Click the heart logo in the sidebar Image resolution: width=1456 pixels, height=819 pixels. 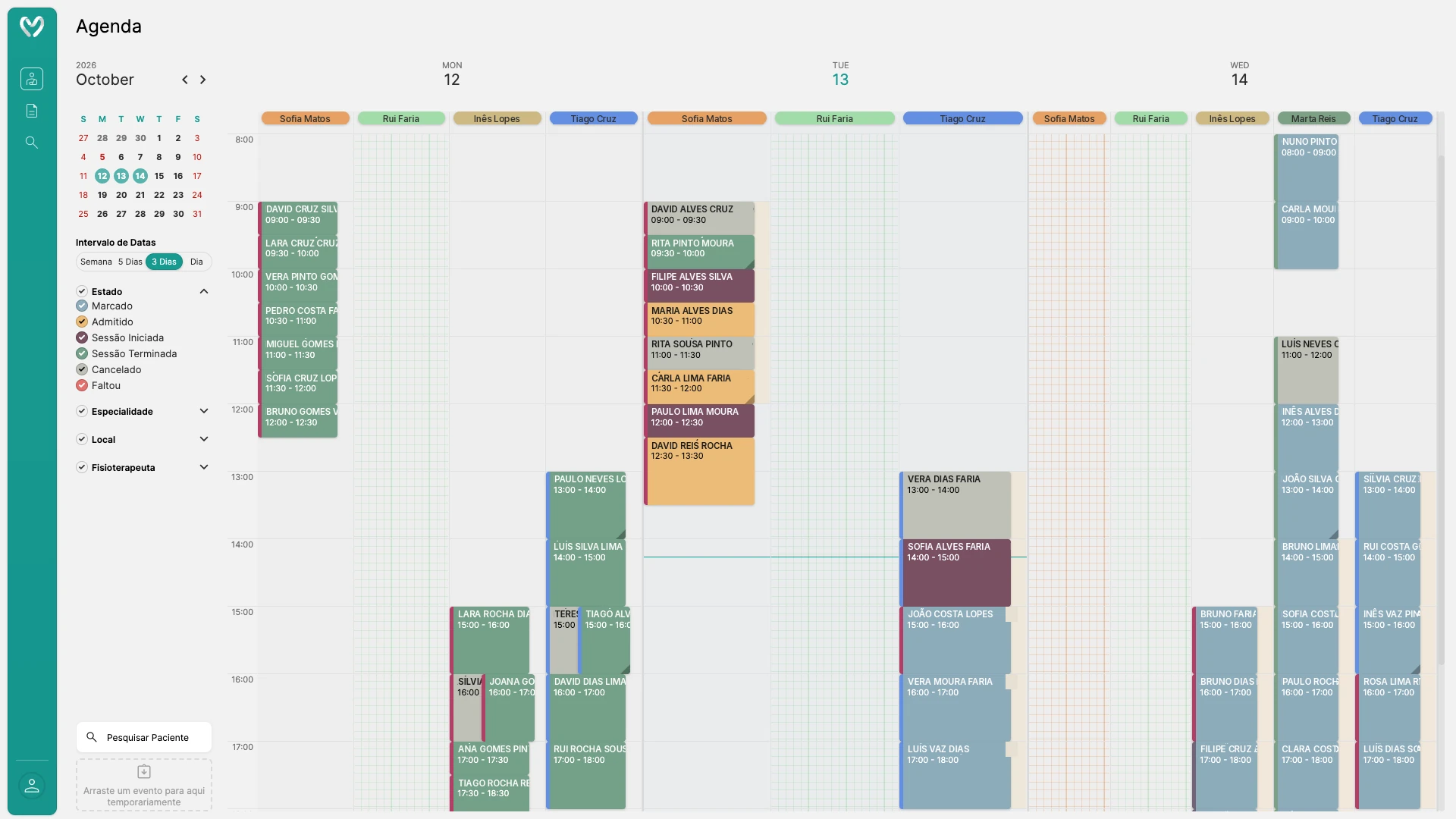32,27
